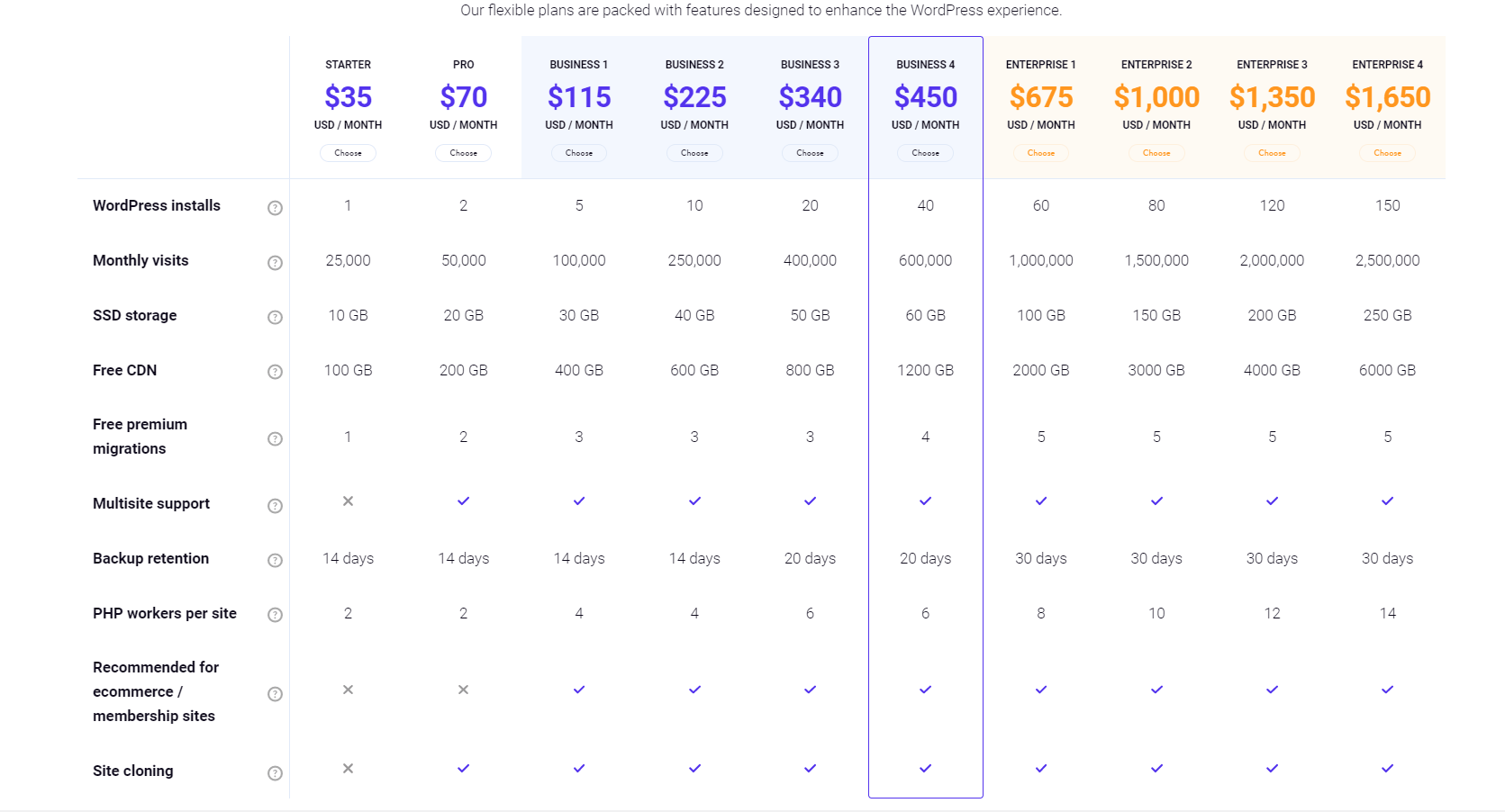The image size is (1505, 812).
Task: Click the ENTERPRISE 2 plan heading
Action: 1156,65
